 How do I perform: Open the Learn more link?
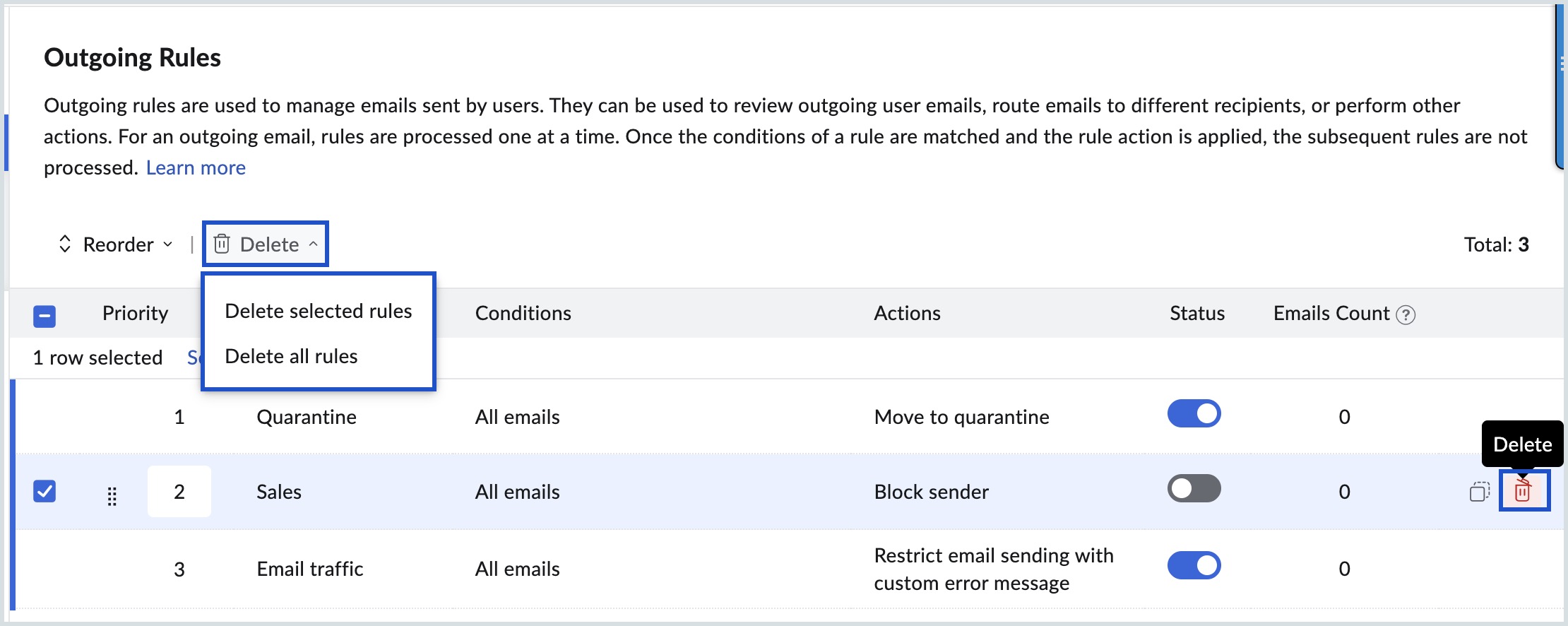click(x=196, y=168)
